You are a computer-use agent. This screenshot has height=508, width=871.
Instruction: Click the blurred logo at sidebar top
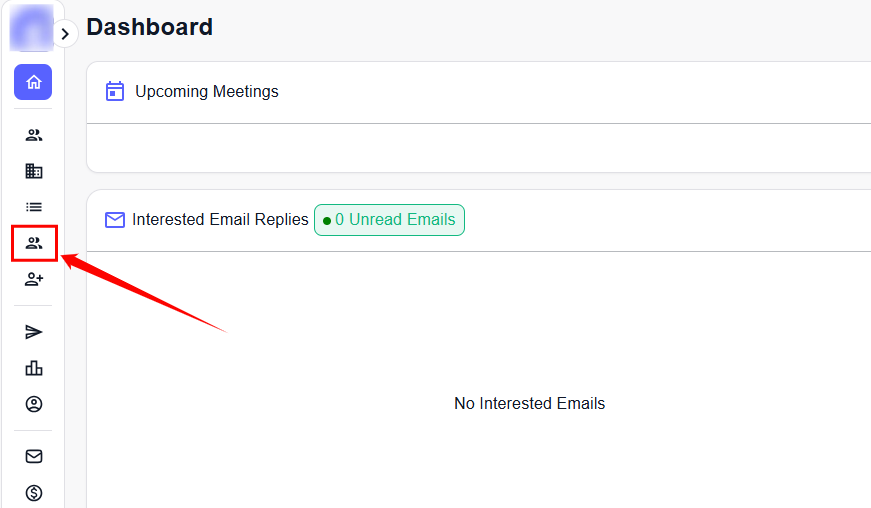coord(31,27)
